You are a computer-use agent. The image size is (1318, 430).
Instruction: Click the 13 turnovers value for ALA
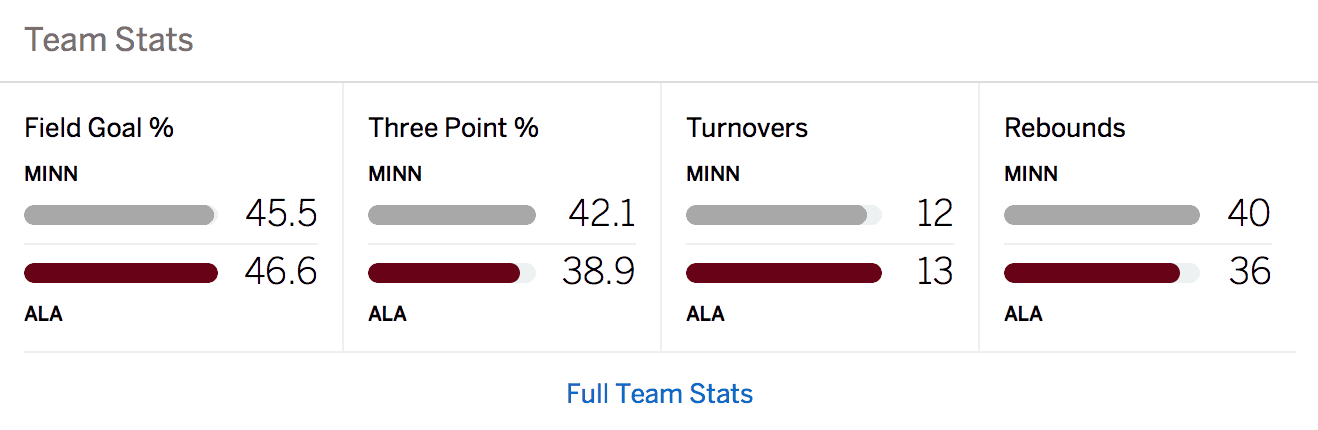click(x=935, y=272)
